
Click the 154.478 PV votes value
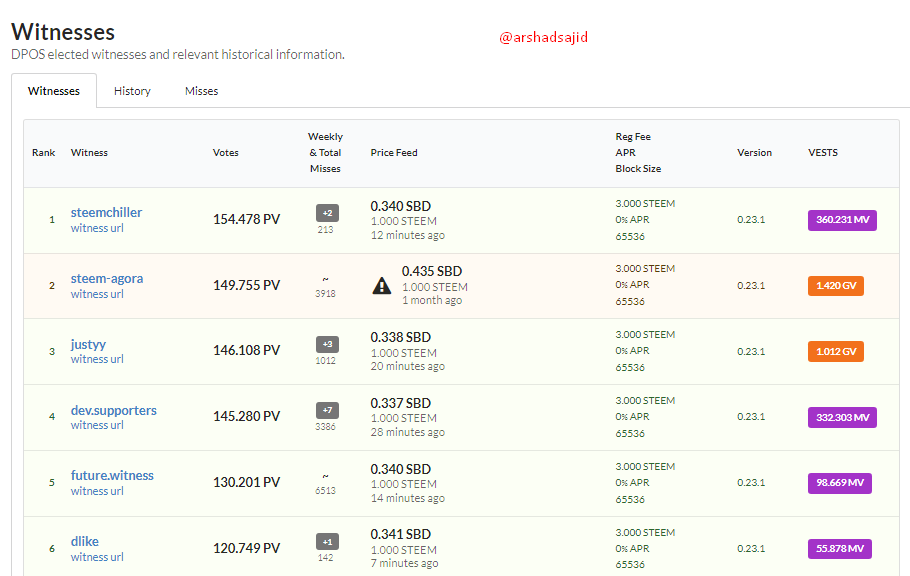coord(247,219)
